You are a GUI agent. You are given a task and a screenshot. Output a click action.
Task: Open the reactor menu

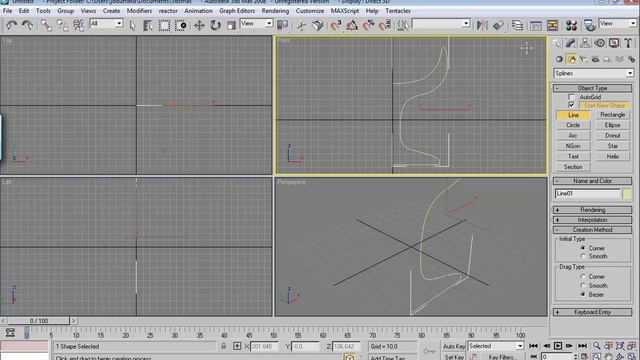168,11
